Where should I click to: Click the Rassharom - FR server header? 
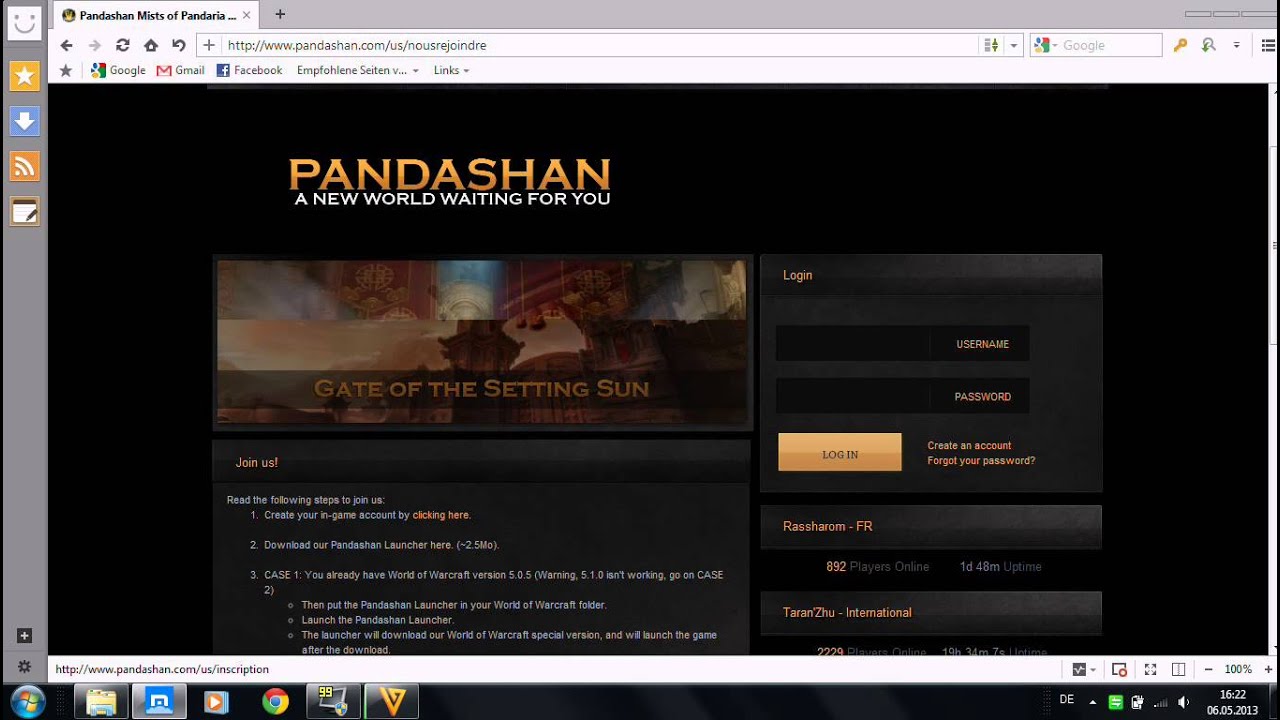(931, 526)
